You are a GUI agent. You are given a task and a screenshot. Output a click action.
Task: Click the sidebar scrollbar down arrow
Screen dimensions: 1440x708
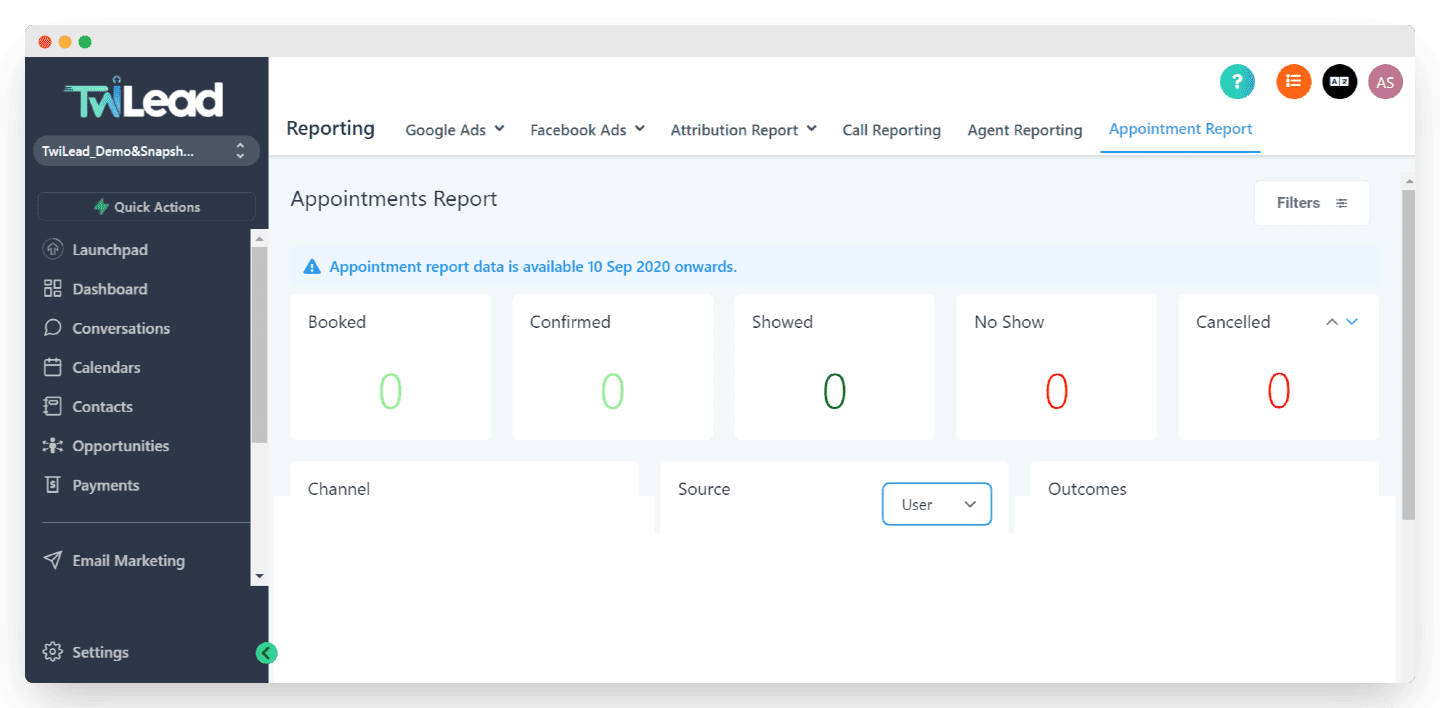tap(260, 576)
